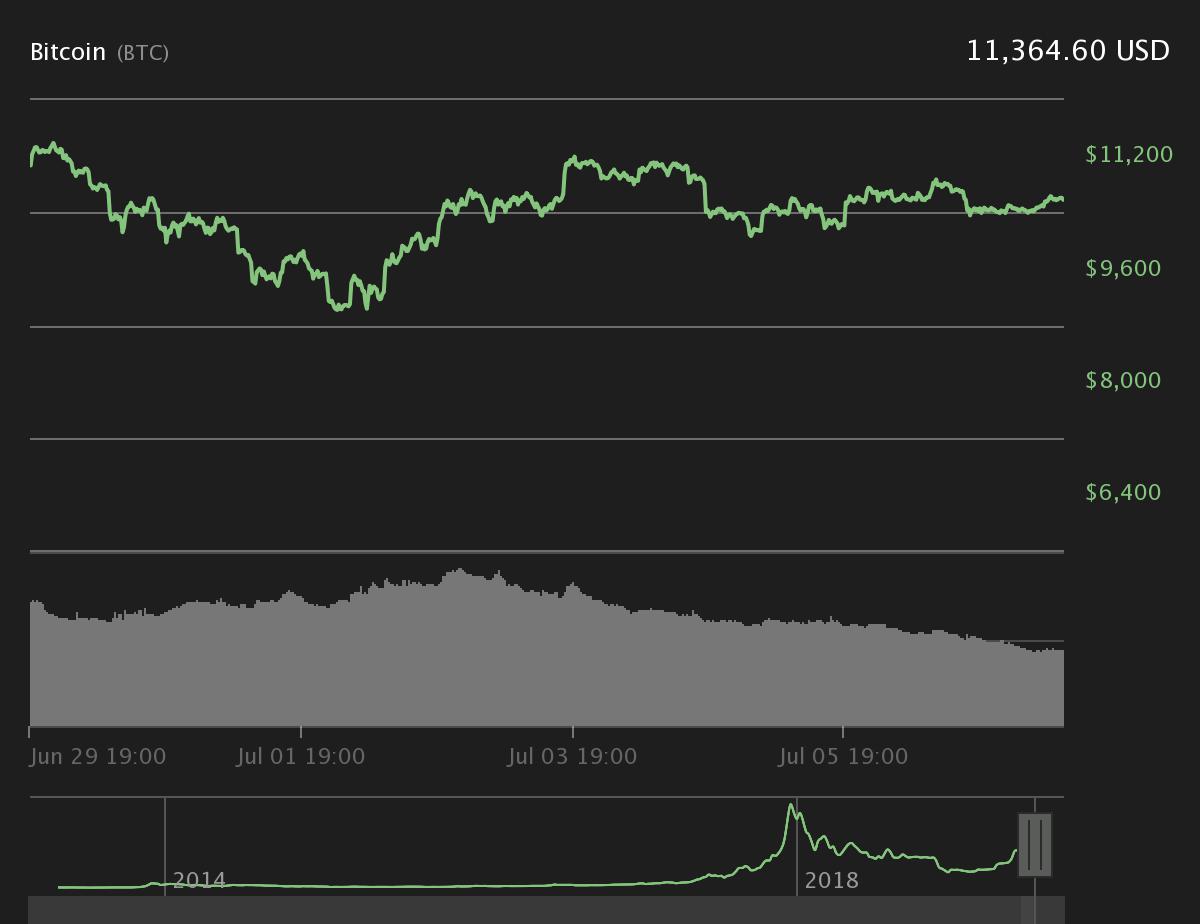This screenshot has height=924, width=1200.
Task: Select the $11,200 price axis label
Action: click(x=1129, y=154)
